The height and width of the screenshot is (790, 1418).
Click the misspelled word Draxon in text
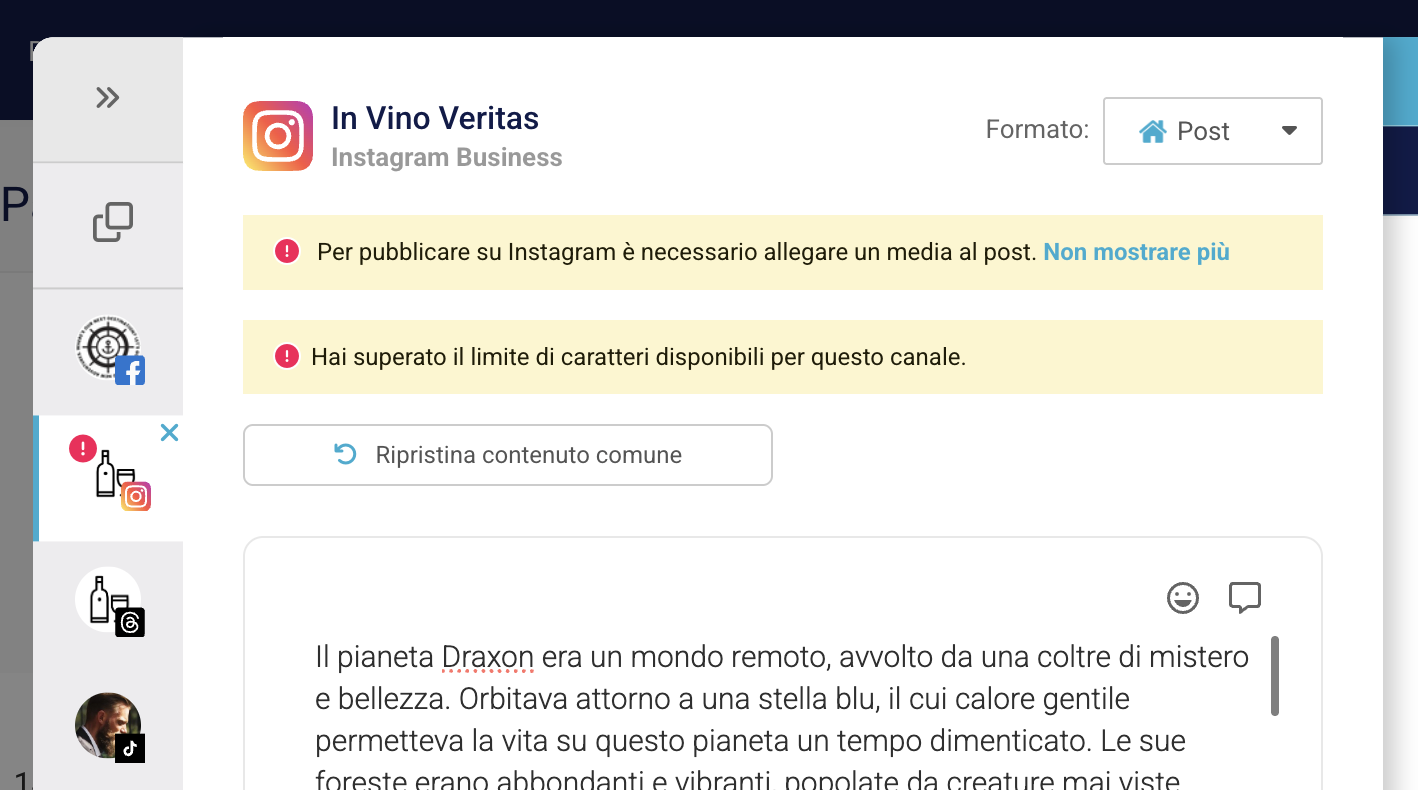tap(488, 657)
